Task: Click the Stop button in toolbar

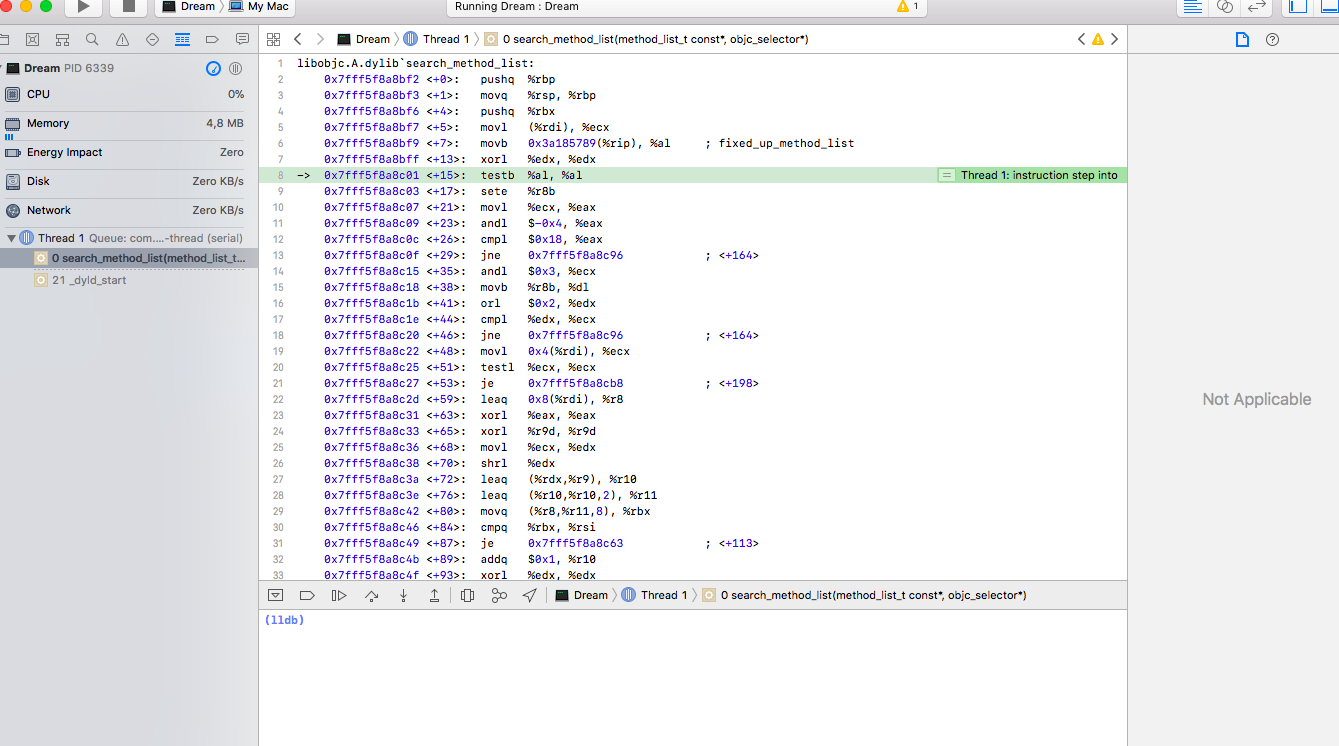Action: (128, 6)
